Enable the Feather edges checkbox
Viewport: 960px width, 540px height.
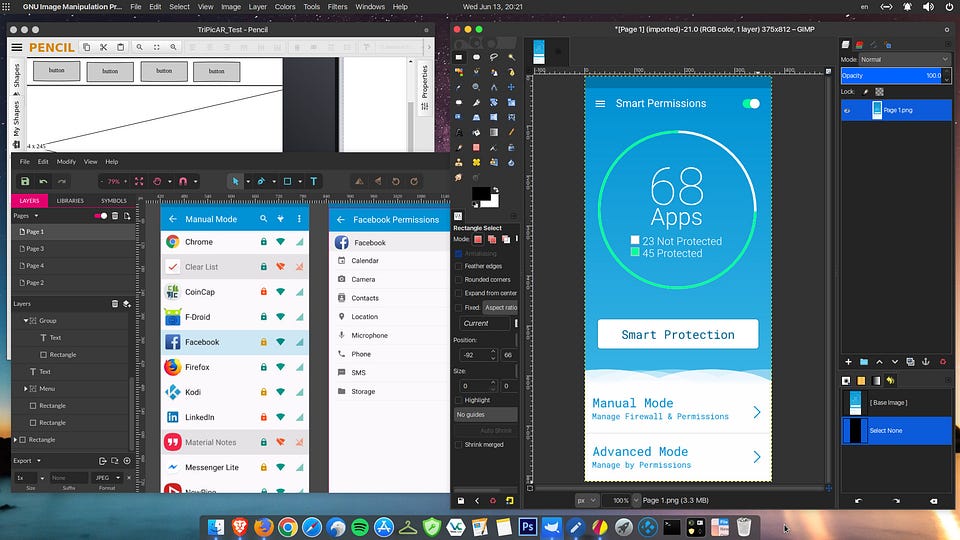(459, 267)
